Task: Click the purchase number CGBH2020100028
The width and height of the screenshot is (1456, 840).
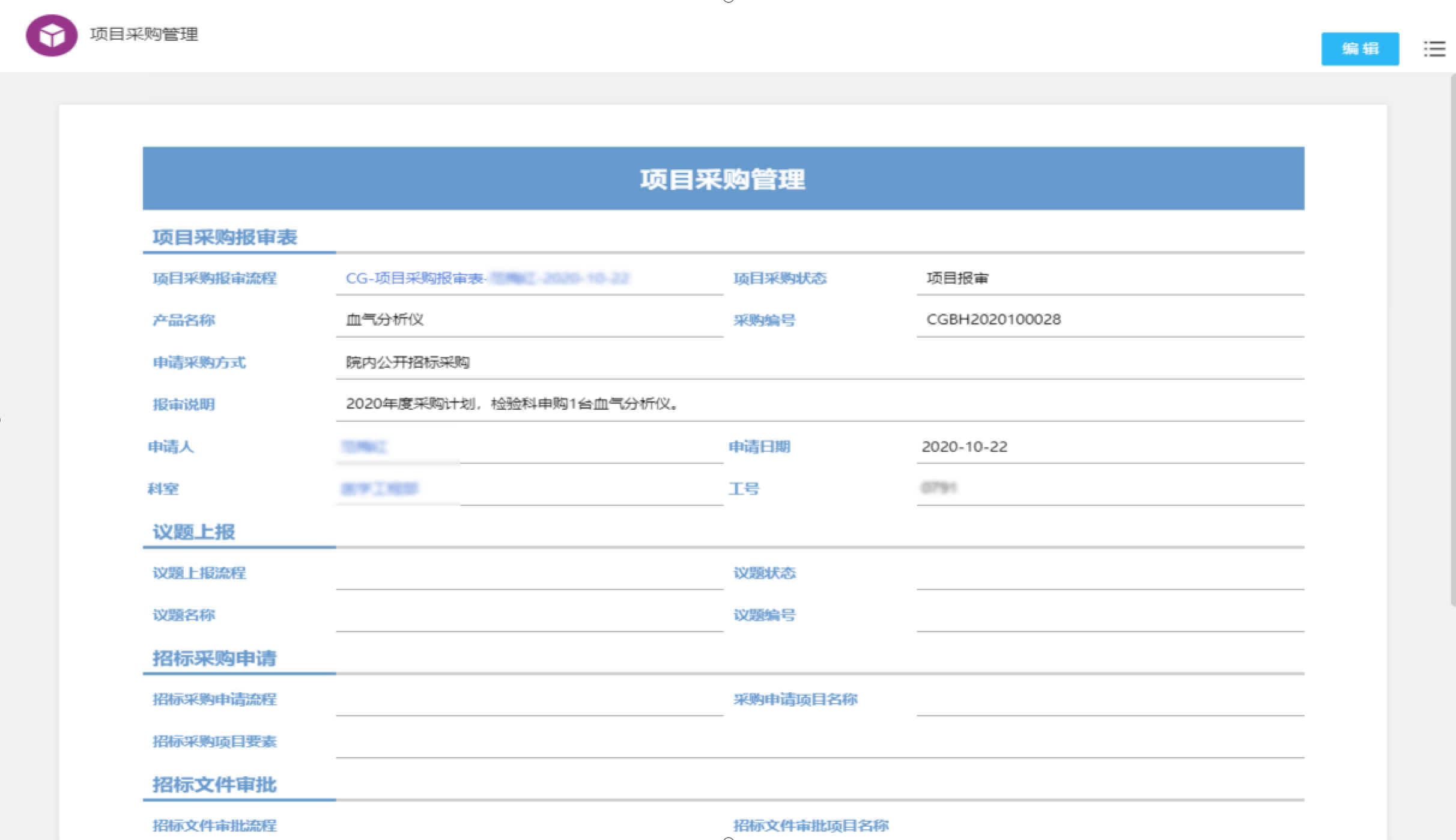Action: point(993,320)
